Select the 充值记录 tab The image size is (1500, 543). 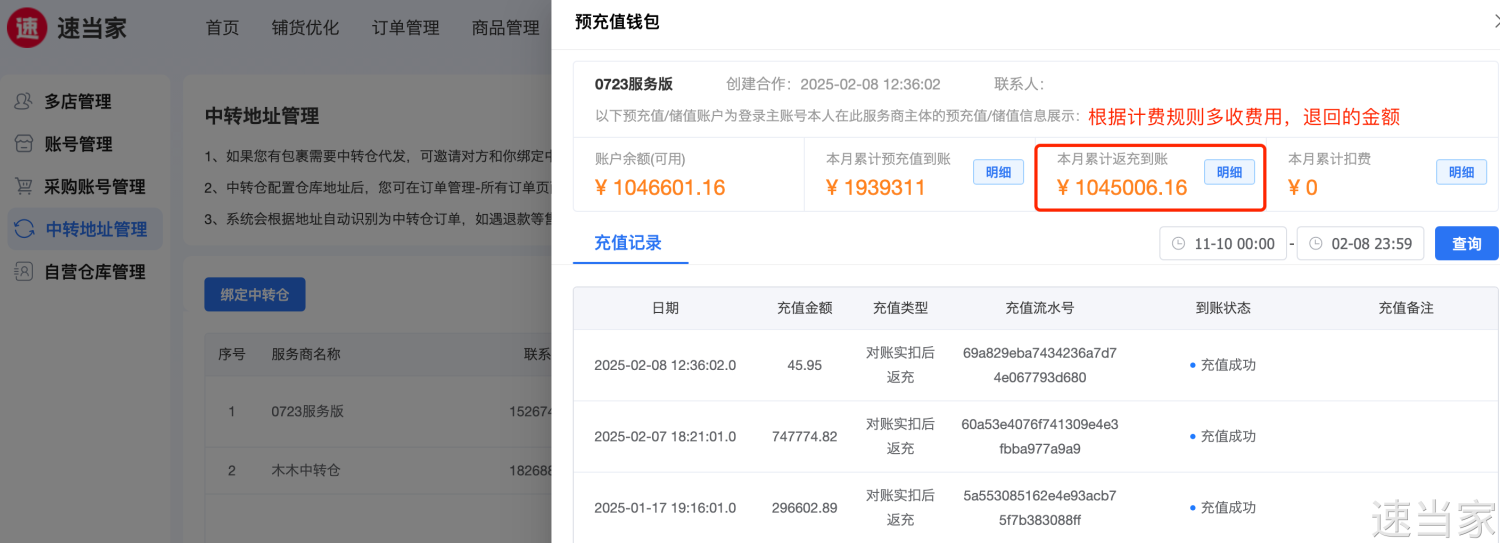pyautogui.click(x=628, y=243)
